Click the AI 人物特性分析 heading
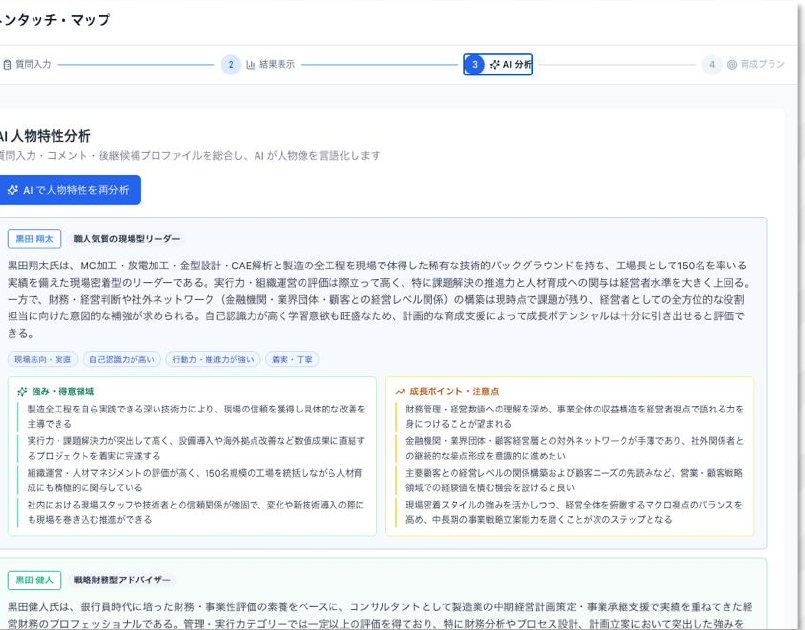The image size is (805, 630). pyautogui.click(x=45, y=136)
